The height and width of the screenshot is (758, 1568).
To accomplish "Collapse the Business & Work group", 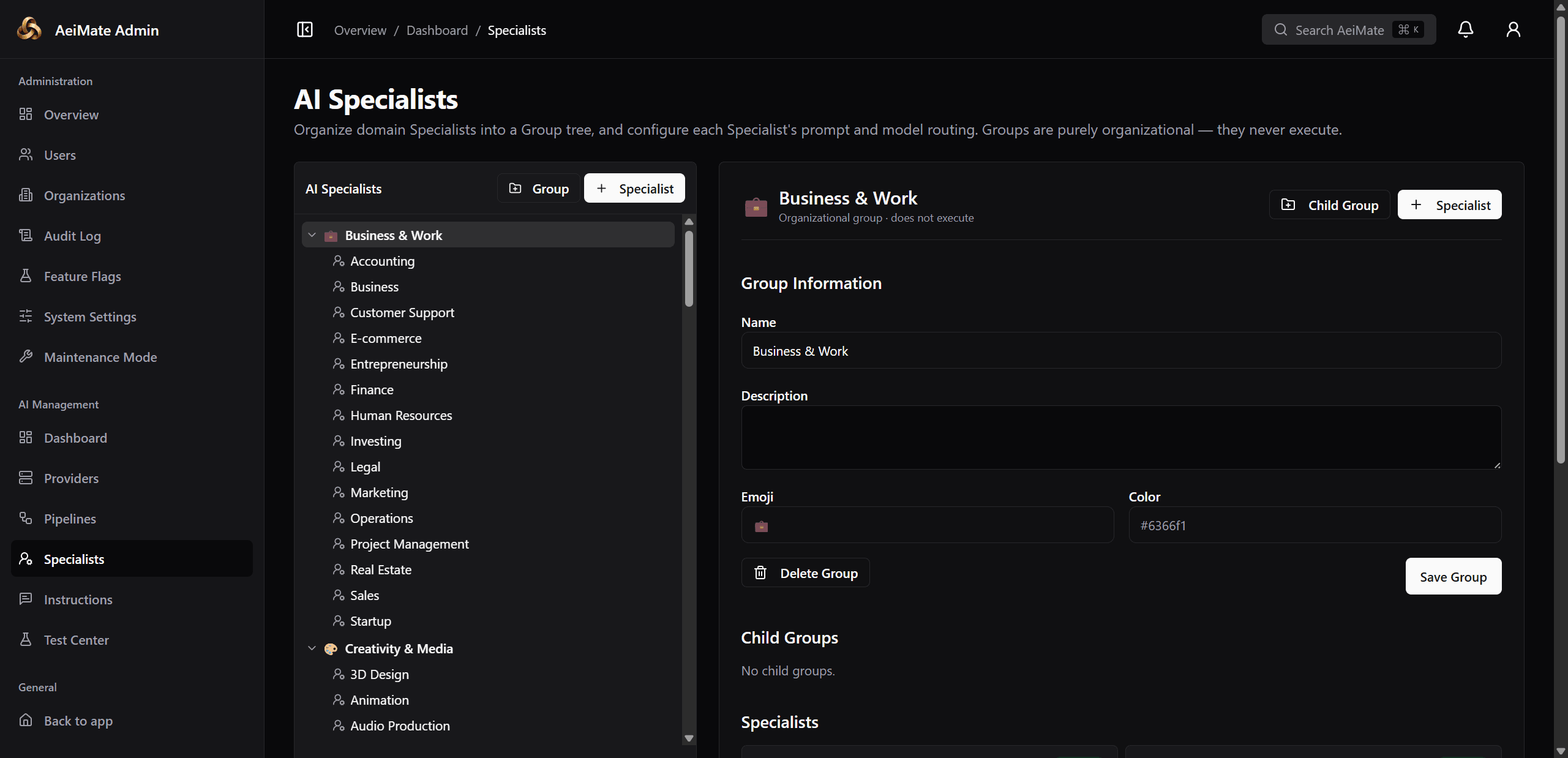I will tap(312, 235).
